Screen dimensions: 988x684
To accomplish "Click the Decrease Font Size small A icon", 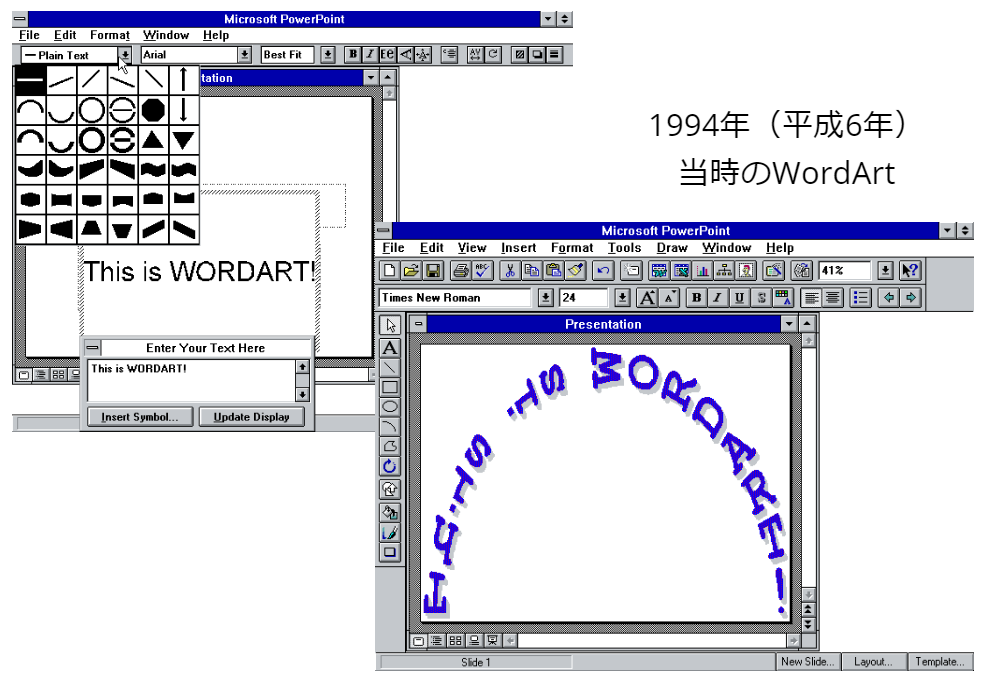I will point(669,298).
